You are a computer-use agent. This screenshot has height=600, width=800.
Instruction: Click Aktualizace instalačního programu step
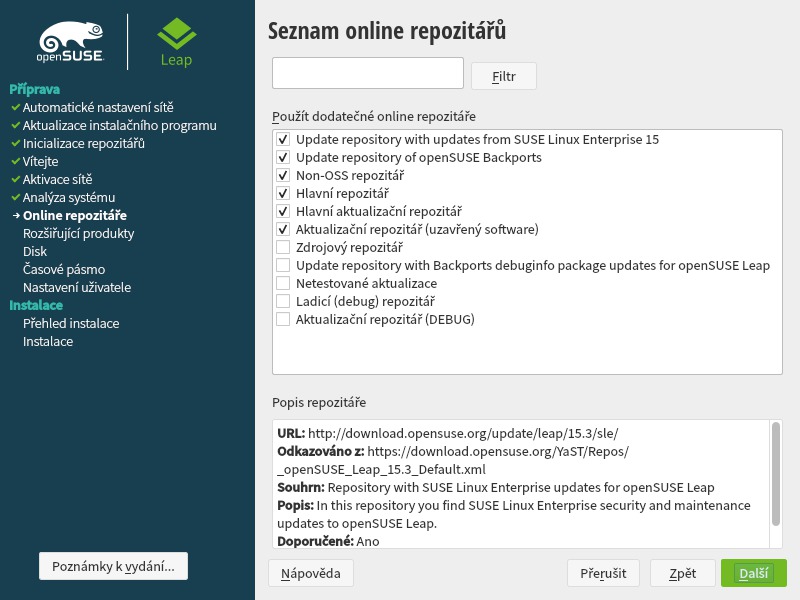pos(119,126)
